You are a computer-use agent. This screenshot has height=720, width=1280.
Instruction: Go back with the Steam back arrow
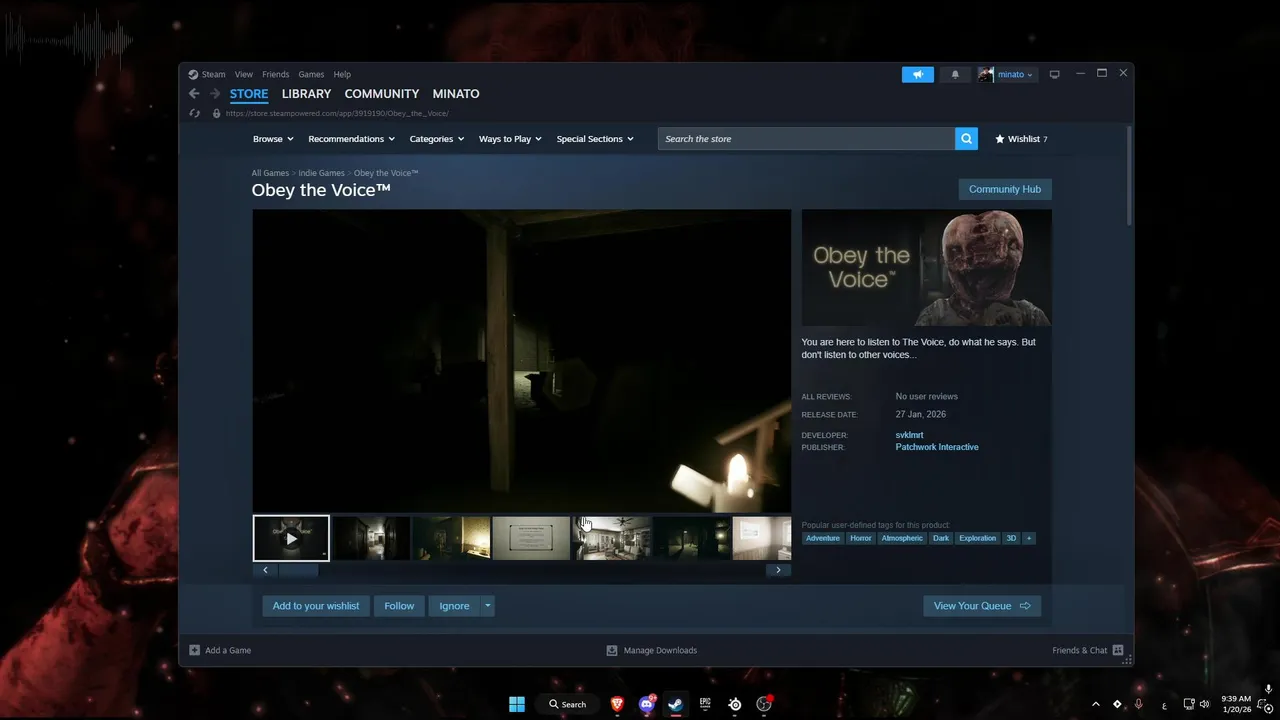(194, 94)
